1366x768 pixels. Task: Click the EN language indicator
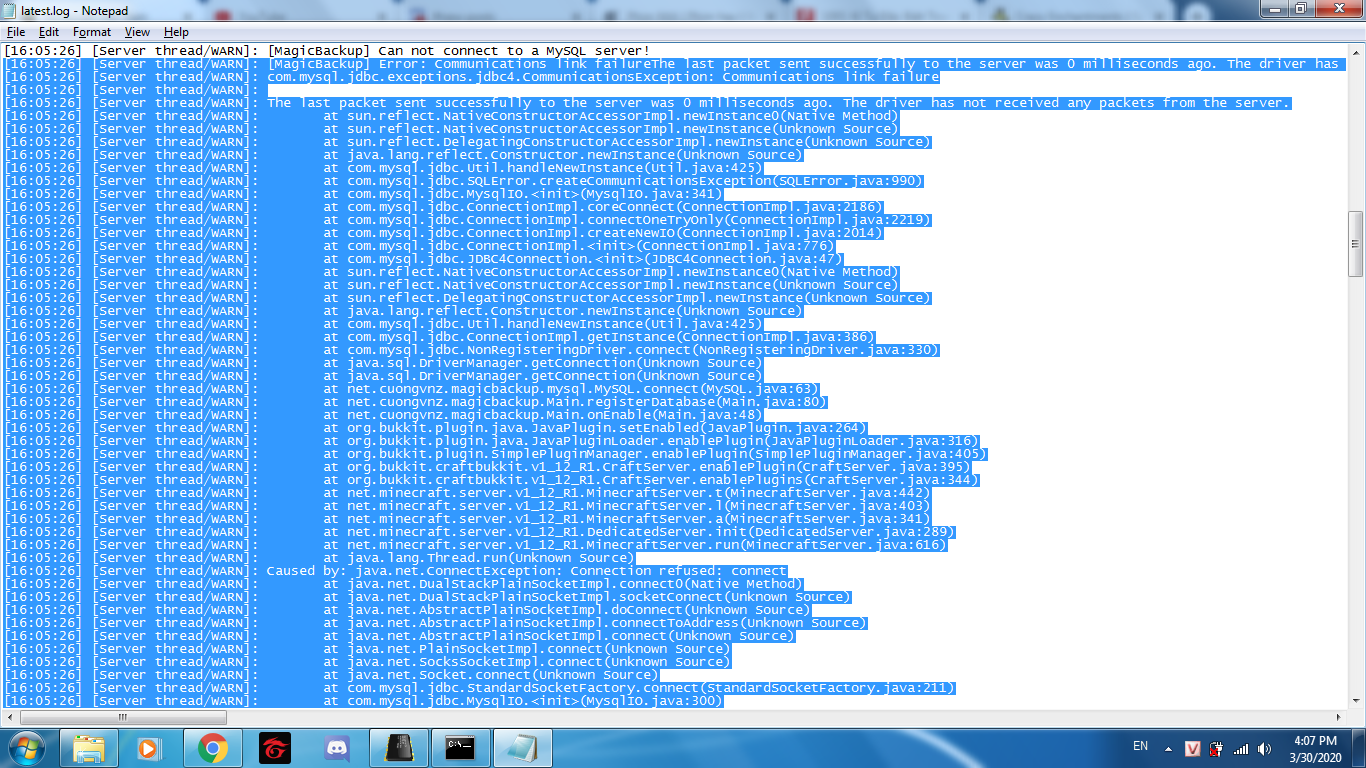pos(1140,747)
